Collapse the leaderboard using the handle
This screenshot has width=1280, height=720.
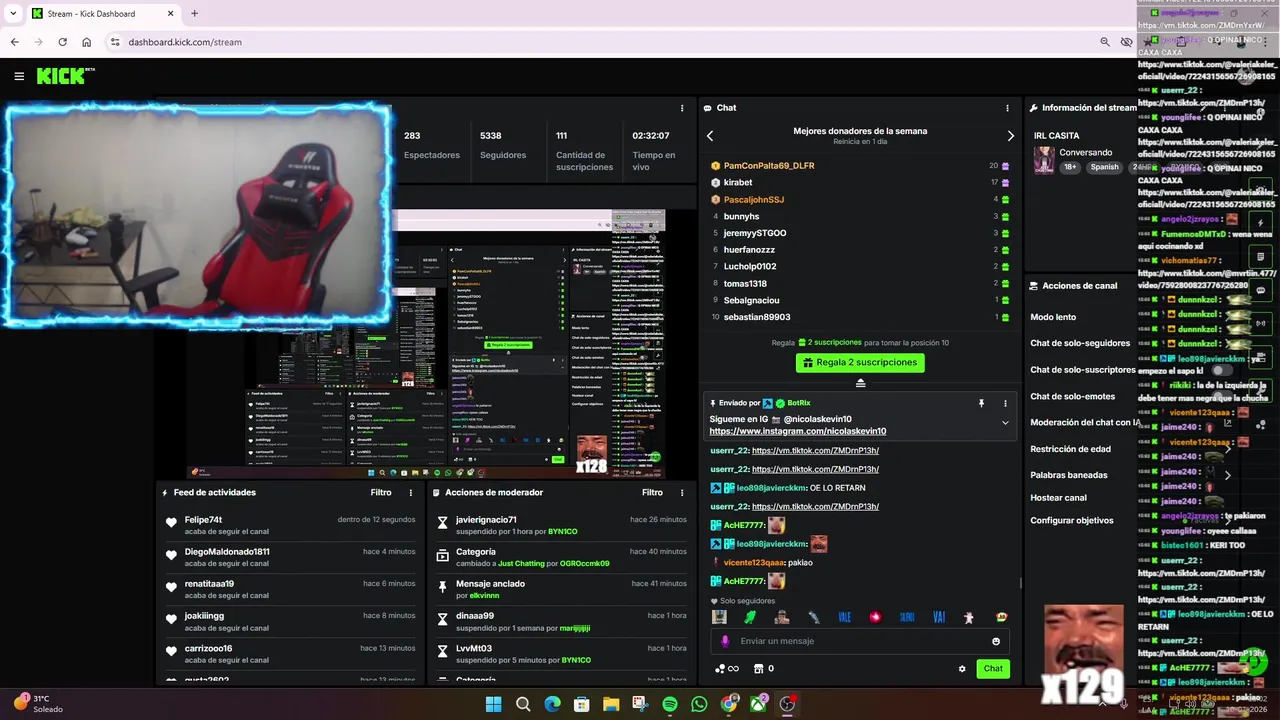[860, 383]
